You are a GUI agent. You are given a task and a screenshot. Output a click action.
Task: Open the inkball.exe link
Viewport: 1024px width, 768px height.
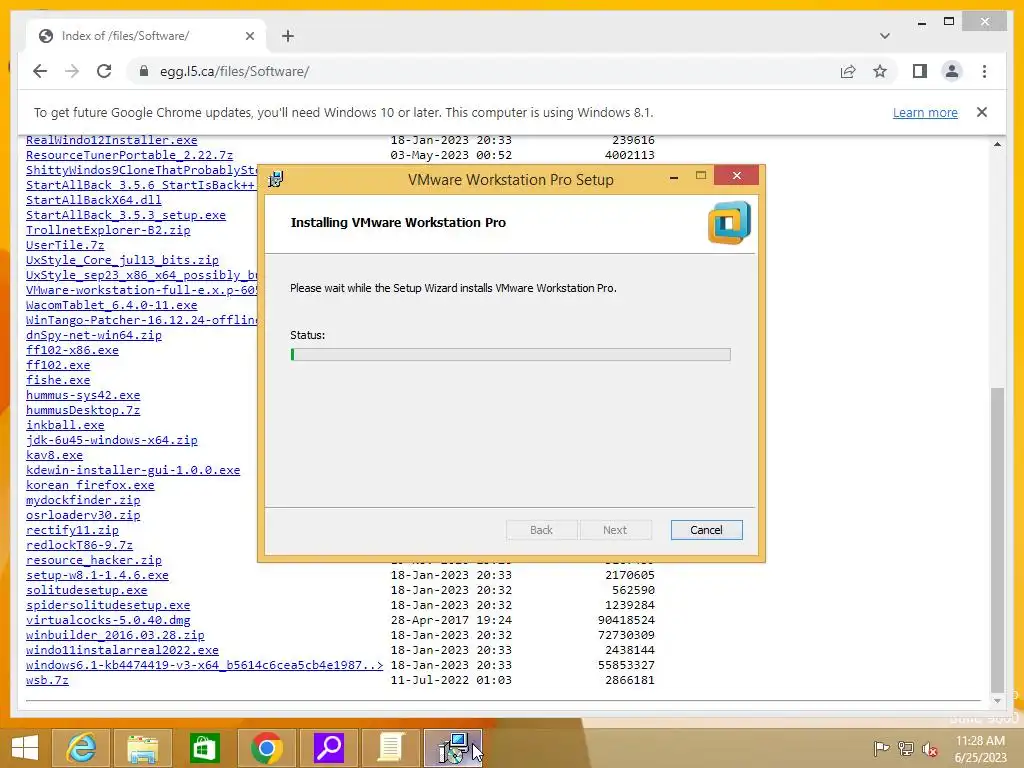(x=65, y=425)
